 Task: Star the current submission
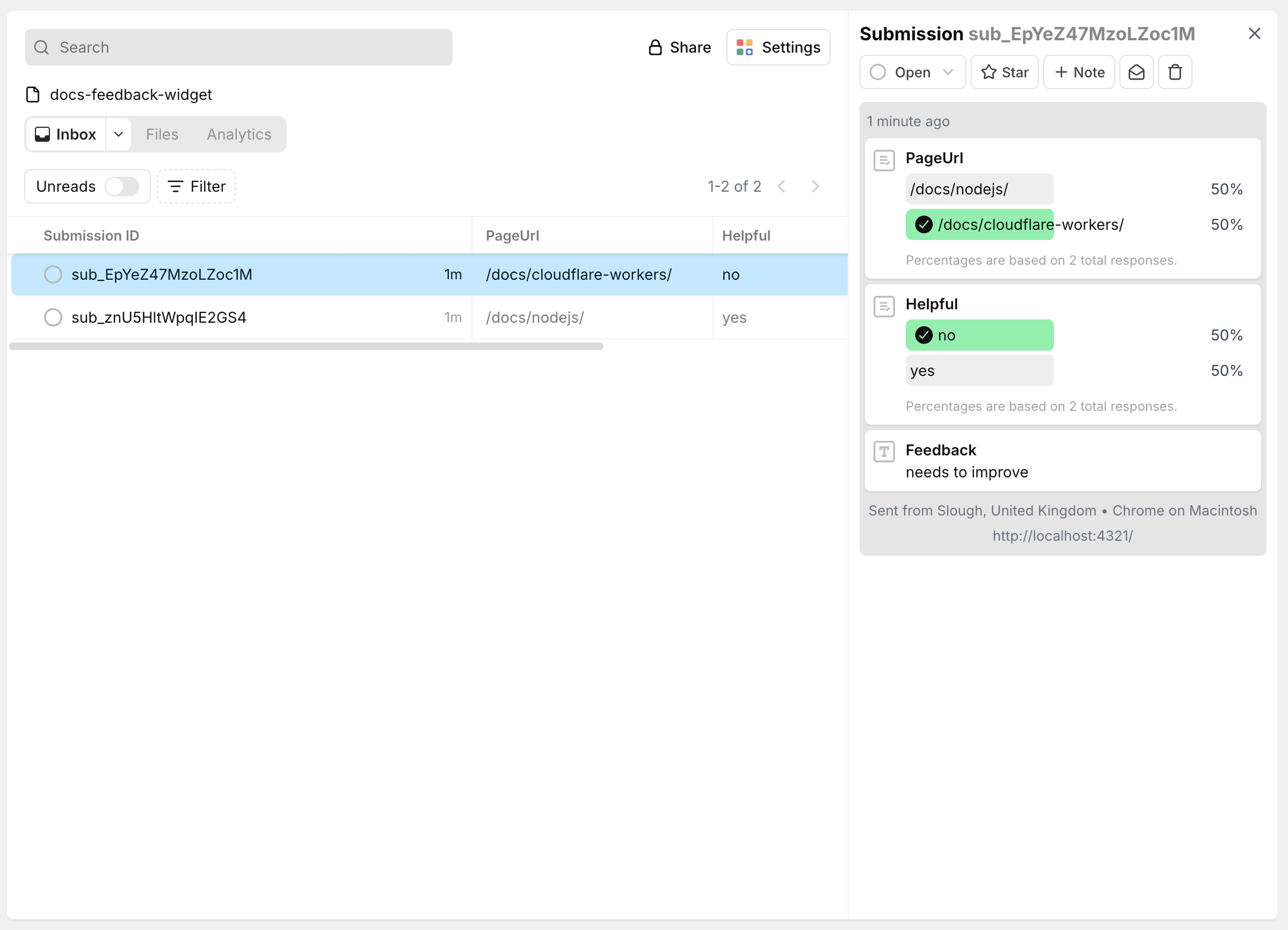coord(1003,71)
